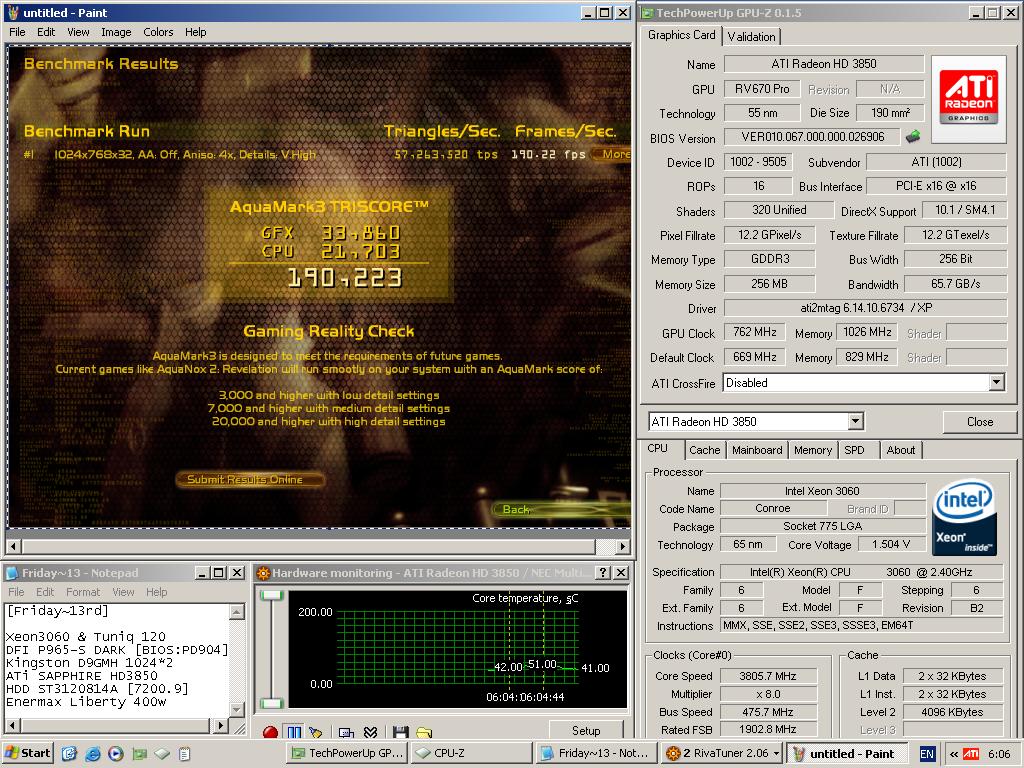Screen dimensions: 1024x768
Task: Click the Setup button in Hardware monitoring
Action: coord(586,730)
